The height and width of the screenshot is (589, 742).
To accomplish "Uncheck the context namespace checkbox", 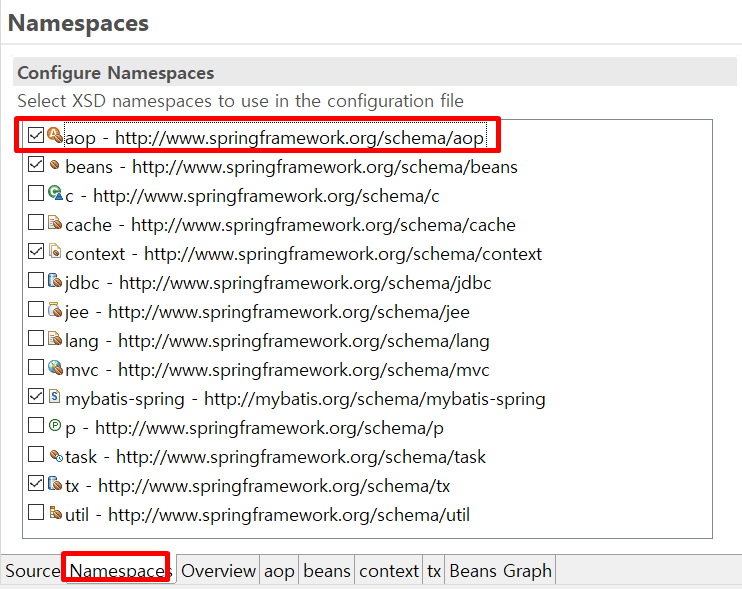I will pos(36,251).
